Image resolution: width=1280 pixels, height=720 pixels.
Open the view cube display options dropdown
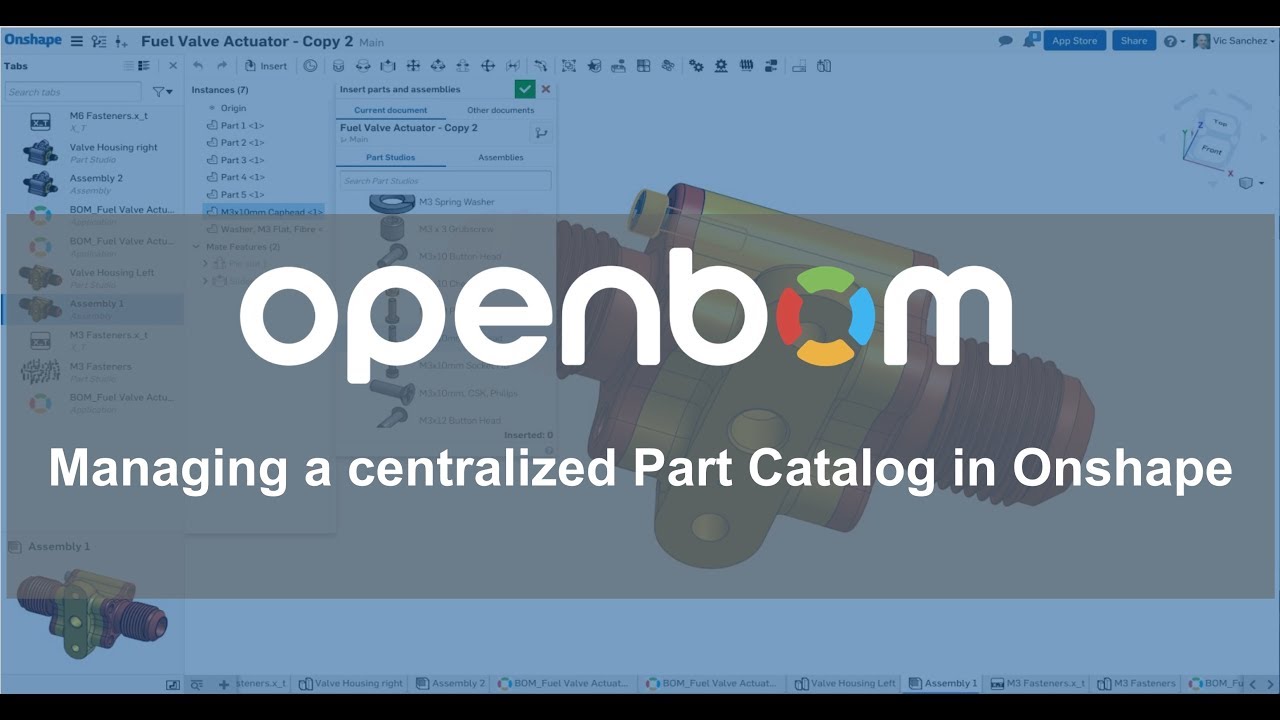tap(1251, 183)
